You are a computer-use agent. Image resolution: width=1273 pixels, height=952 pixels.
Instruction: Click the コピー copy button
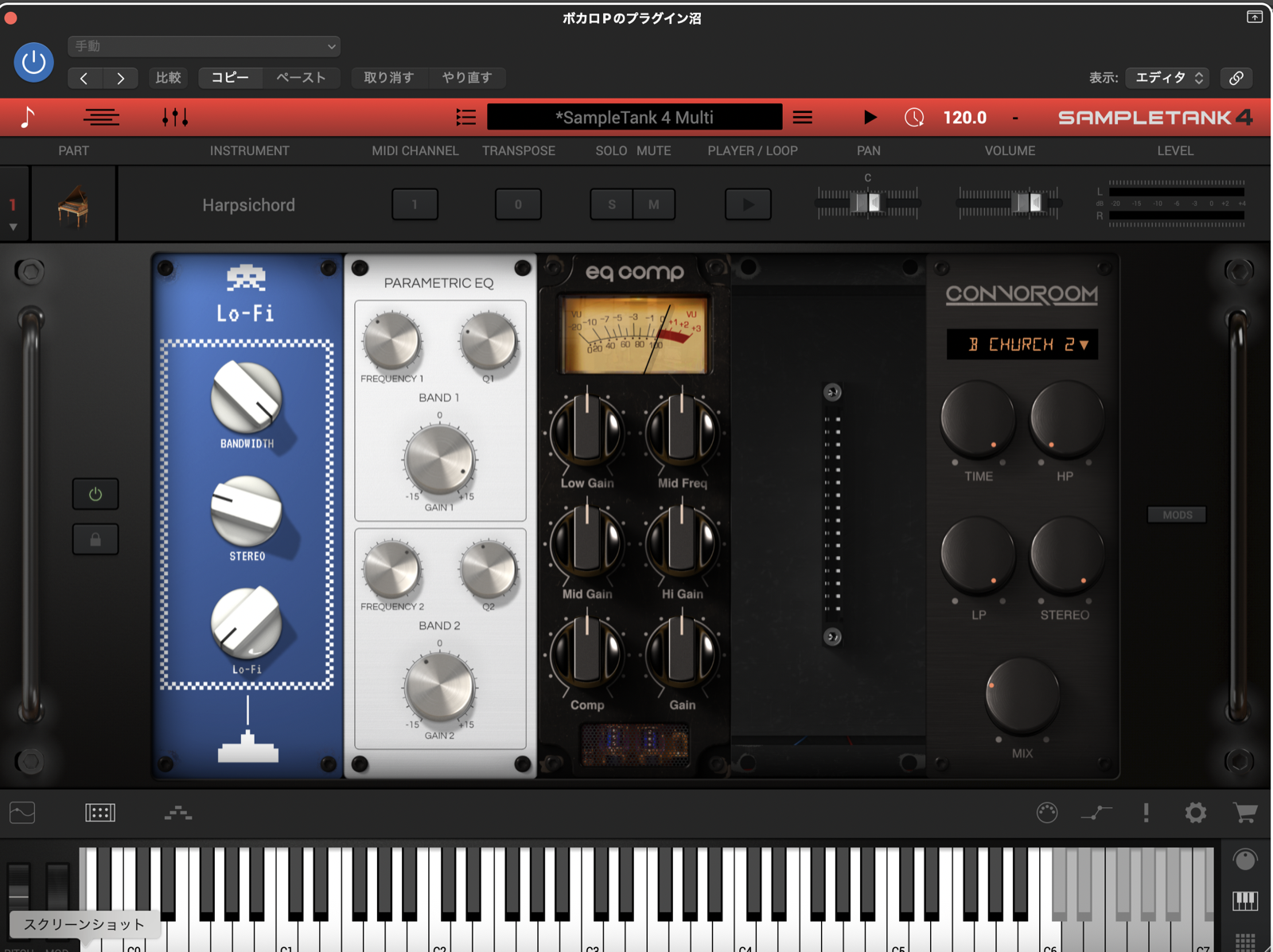(x=230, y=78)
